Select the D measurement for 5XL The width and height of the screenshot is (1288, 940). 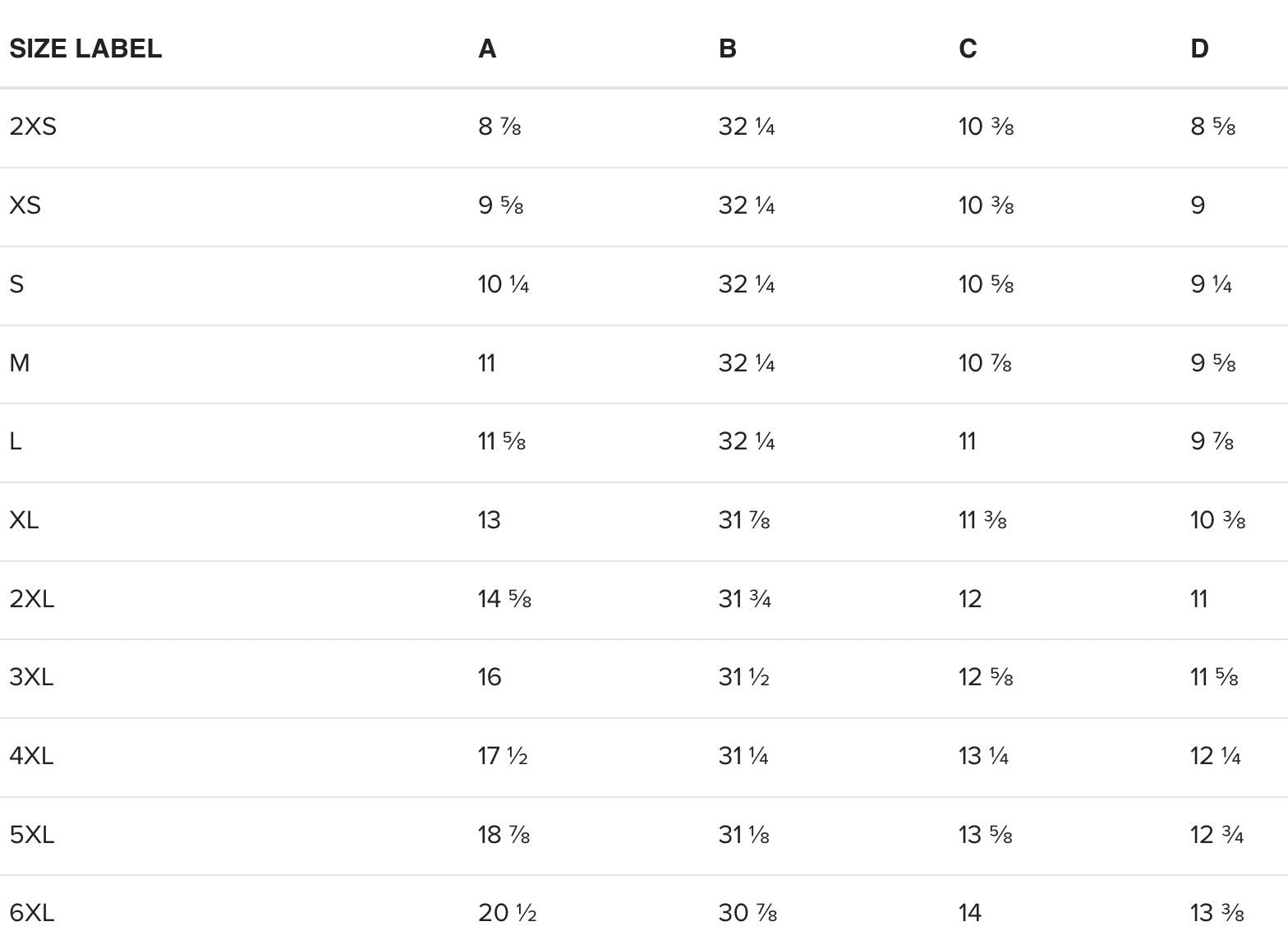click(x=1217, y=835)
